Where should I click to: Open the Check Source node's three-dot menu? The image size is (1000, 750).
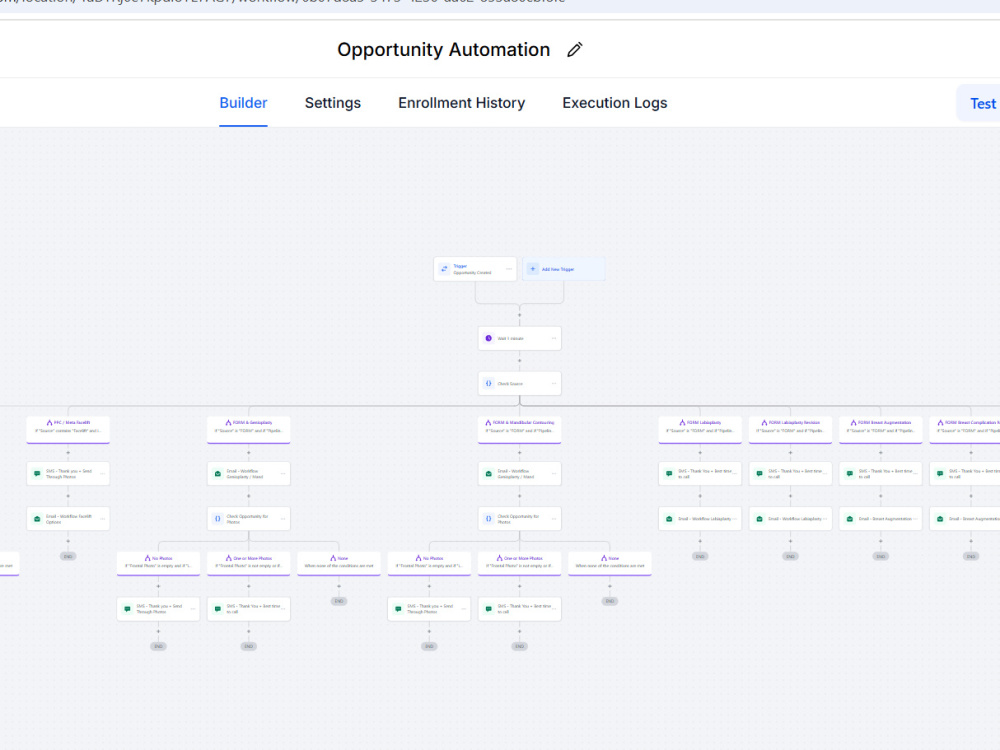pos(554,384)
